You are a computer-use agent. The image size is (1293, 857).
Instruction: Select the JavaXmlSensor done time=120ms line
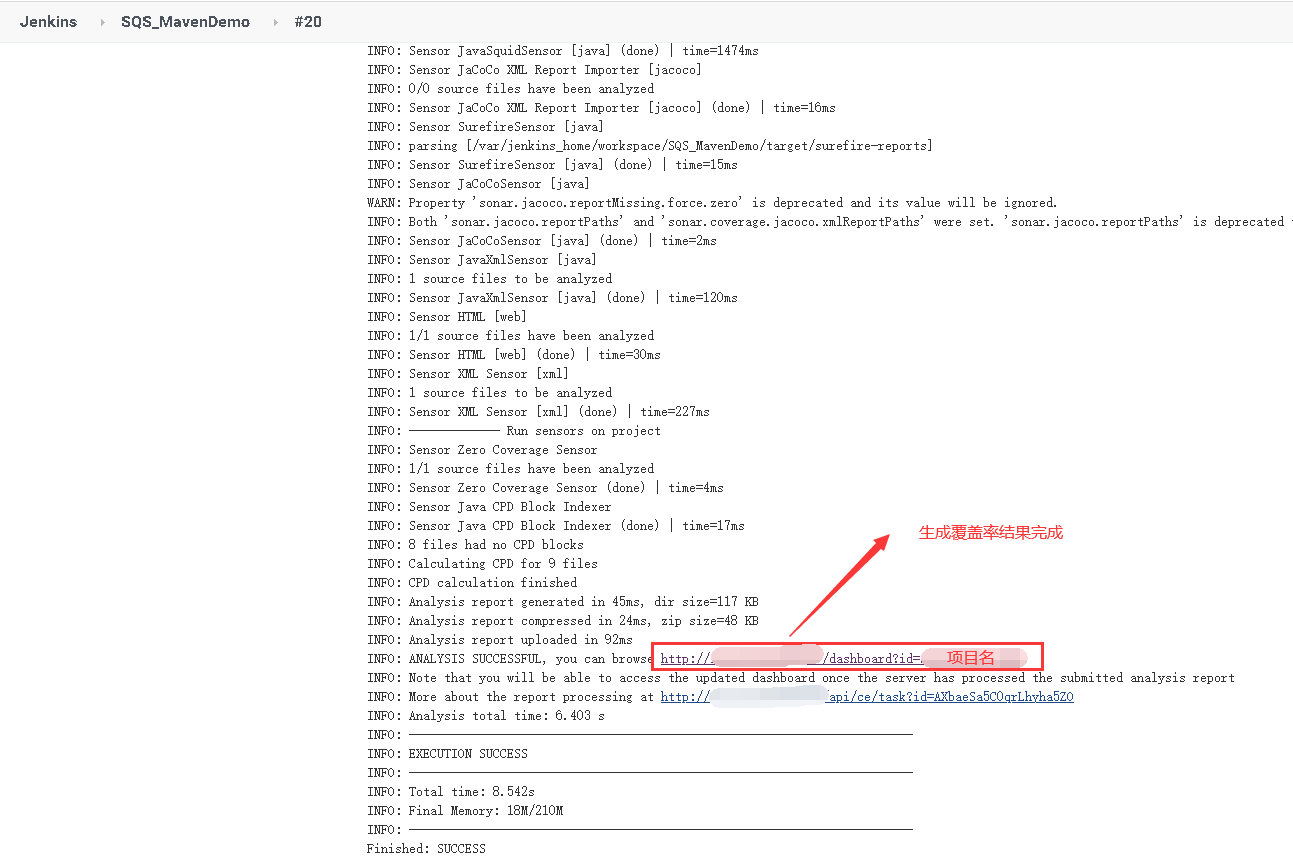pyautogui.click(x=552, y=298)
